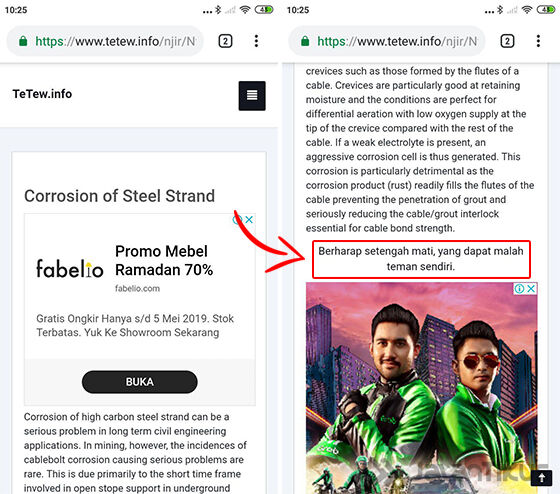Open the Grab ad info icon
This screenshot has height=494, width=560.
(520, 288)
